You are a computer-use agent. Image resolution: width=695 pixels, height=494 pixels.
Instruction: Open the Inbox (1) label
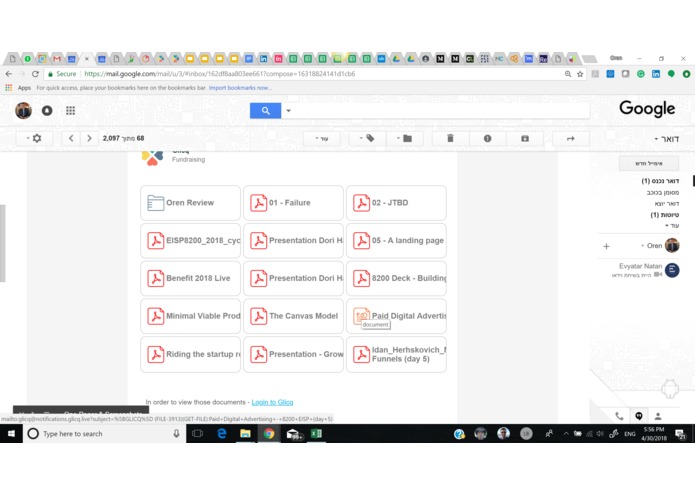[x=660, y=181]
